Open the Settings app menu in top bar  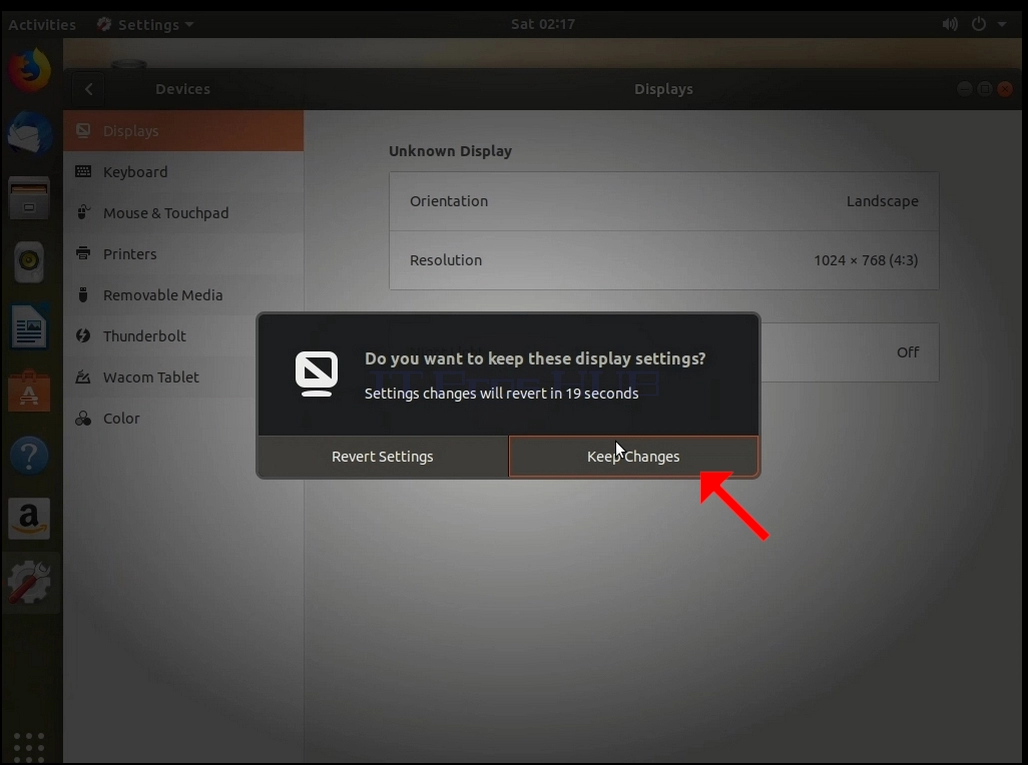click(146, 24)
